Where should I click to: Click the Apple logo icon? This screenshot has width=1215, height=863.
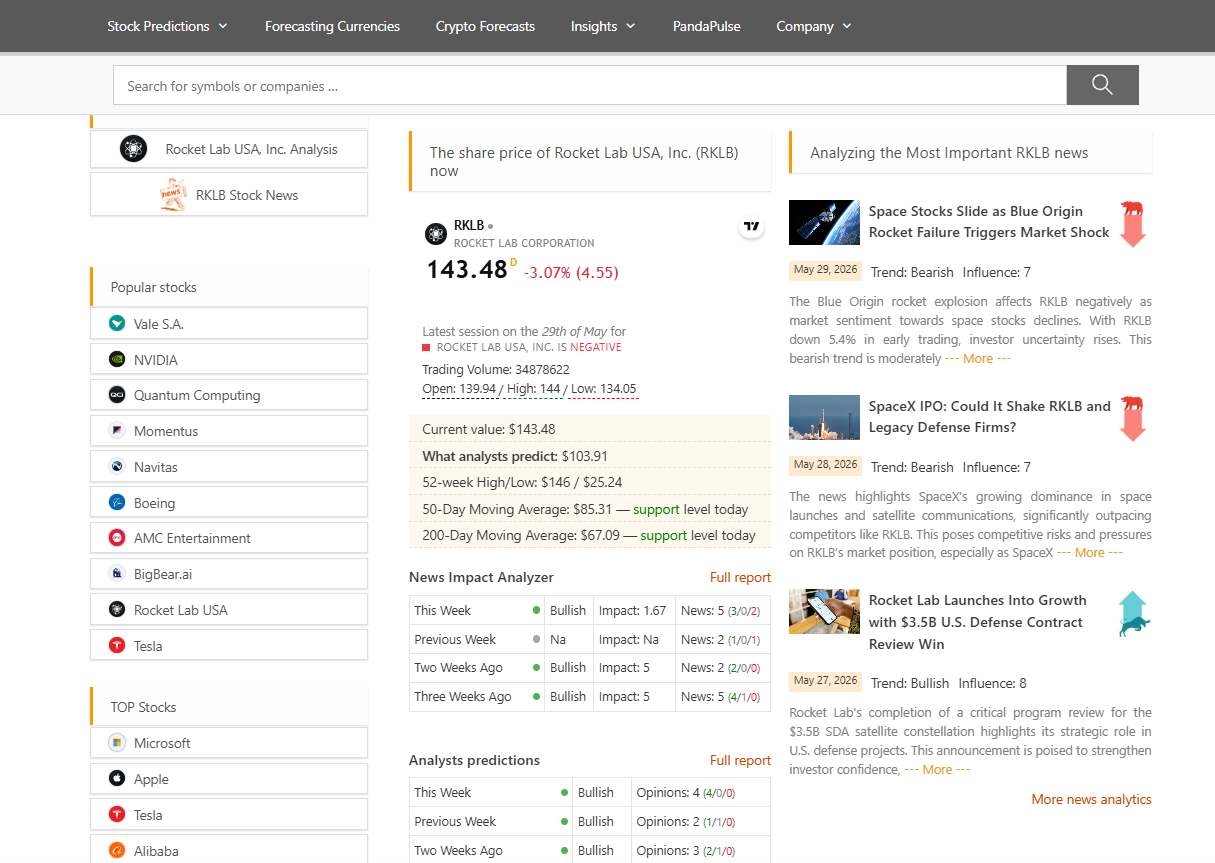[116, 779]
